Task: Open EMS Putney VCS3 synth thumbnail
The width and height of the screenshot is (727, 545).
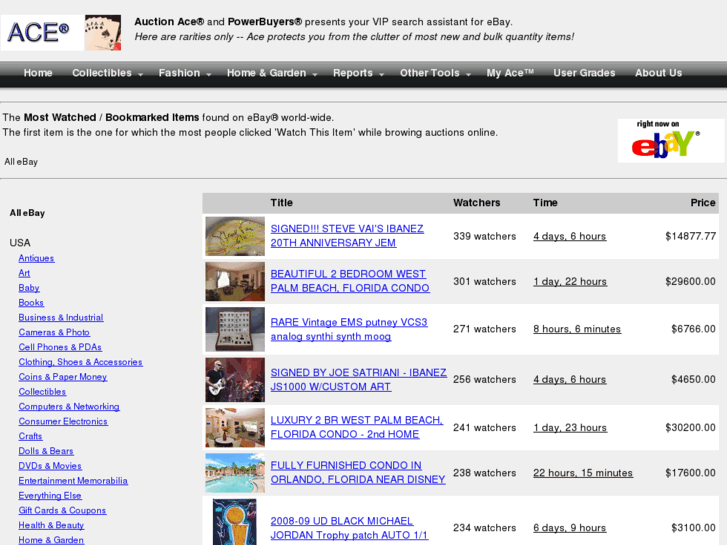Action: click(235, 329)
